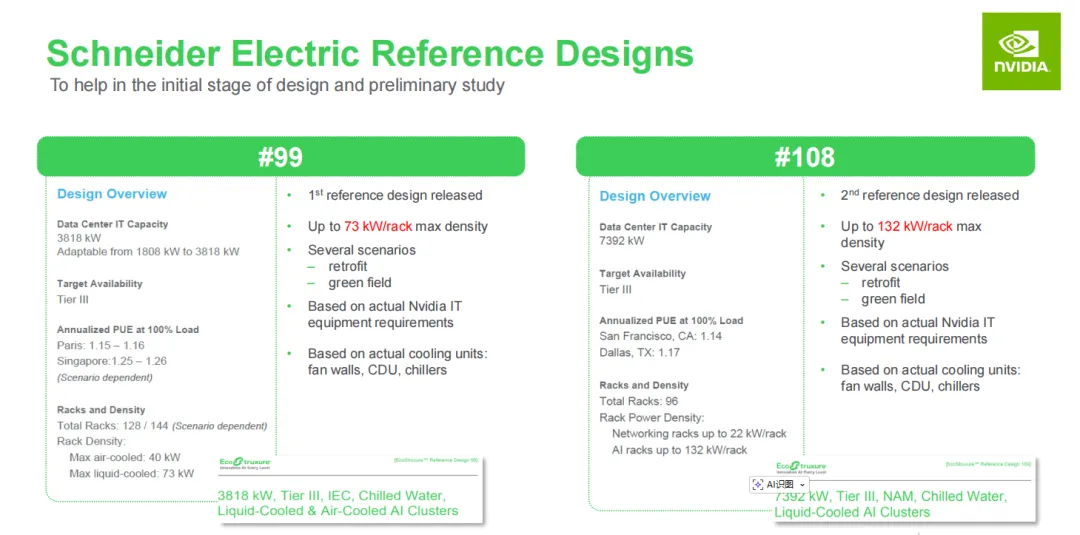Click 'fan walls, CDU, chillers' in #108 card

coord(910,386)
